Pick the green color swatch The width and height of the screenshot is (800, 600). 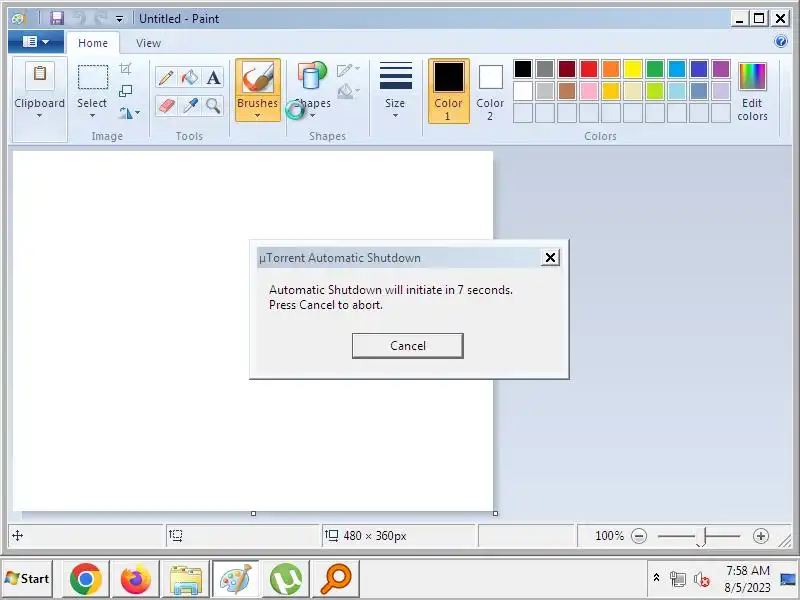coord(655,69)
